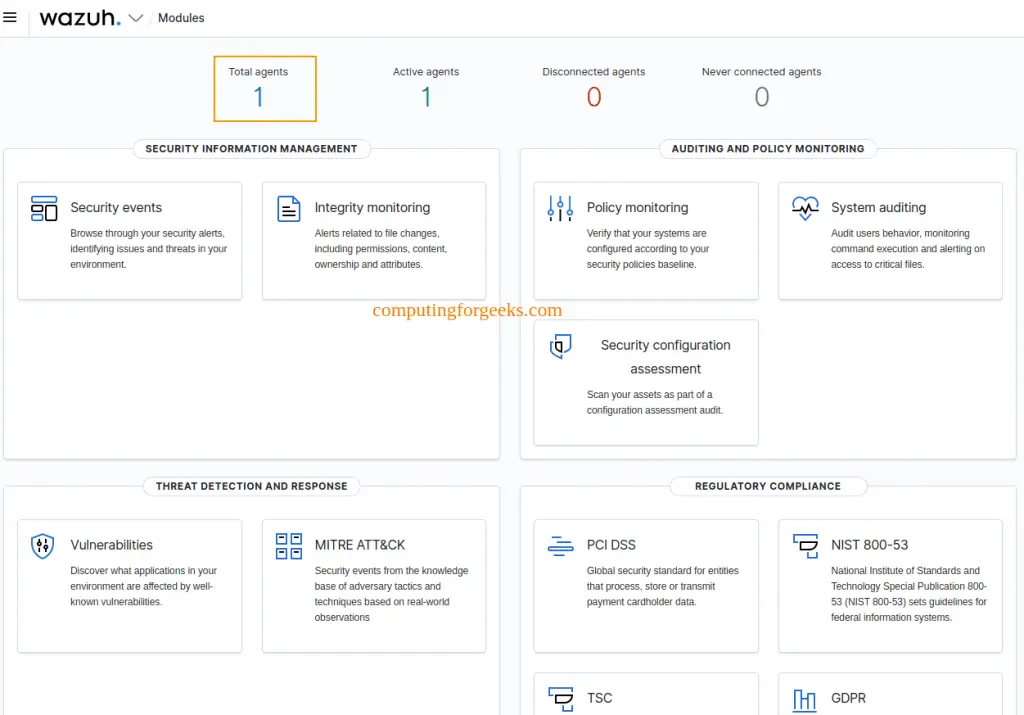1024x715 pixels.
Task: Click the Auditing and Policy Monitoring heading
Action: click(x=768, y=149)
